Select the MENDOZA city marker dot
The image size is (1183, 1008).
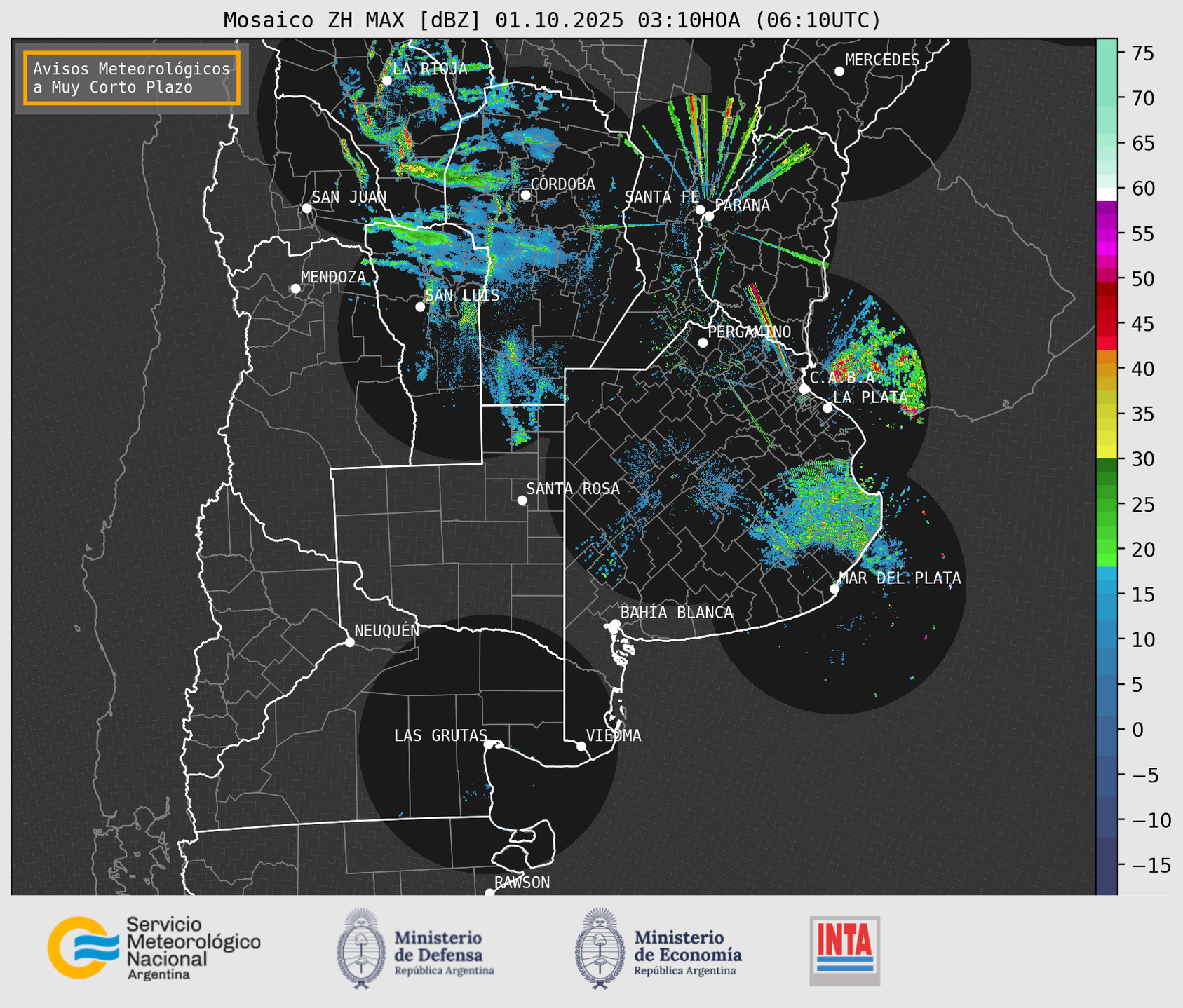(x=295, y=289)
